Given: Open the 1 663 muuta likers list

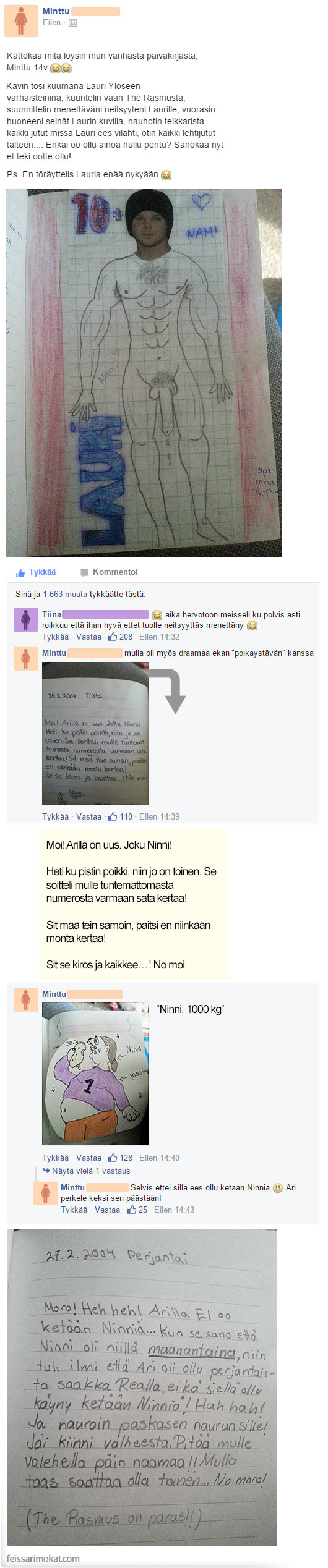Looking at the screenshot, I should point(65,594).
